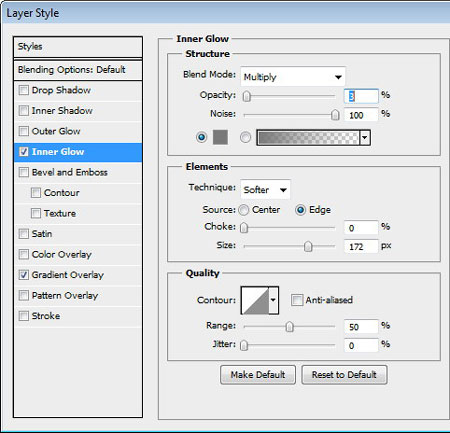Viewport: 450px width, 433px height.
Task: Select the gradient radio button
Action: (x=245, y=137)
